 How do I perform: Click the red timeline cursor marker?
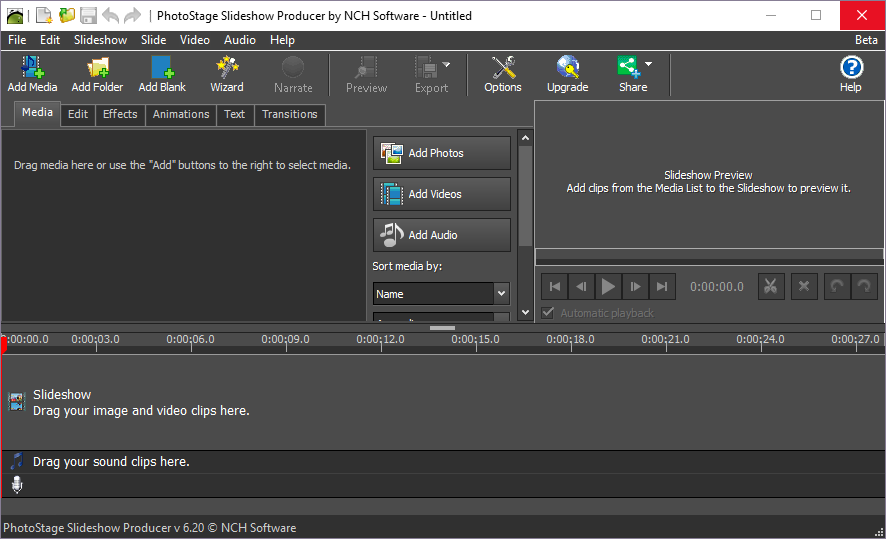(4, 345)
